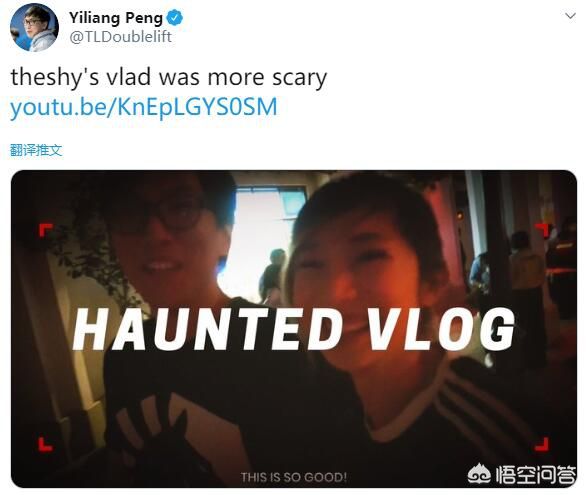This screenshot has height=495, width=586.
Task: Click the @TLDoublelift handle
Action: (120, 37)
